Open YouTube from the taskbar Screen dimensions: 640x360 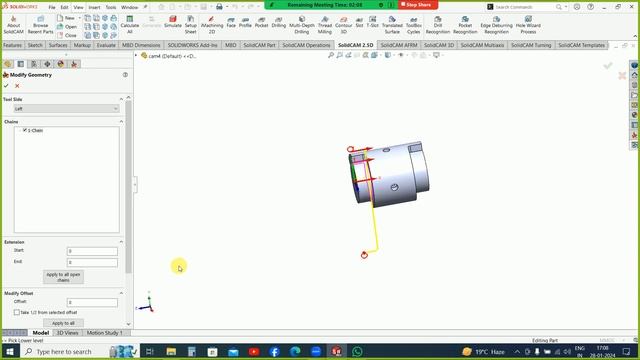[254, 351]
